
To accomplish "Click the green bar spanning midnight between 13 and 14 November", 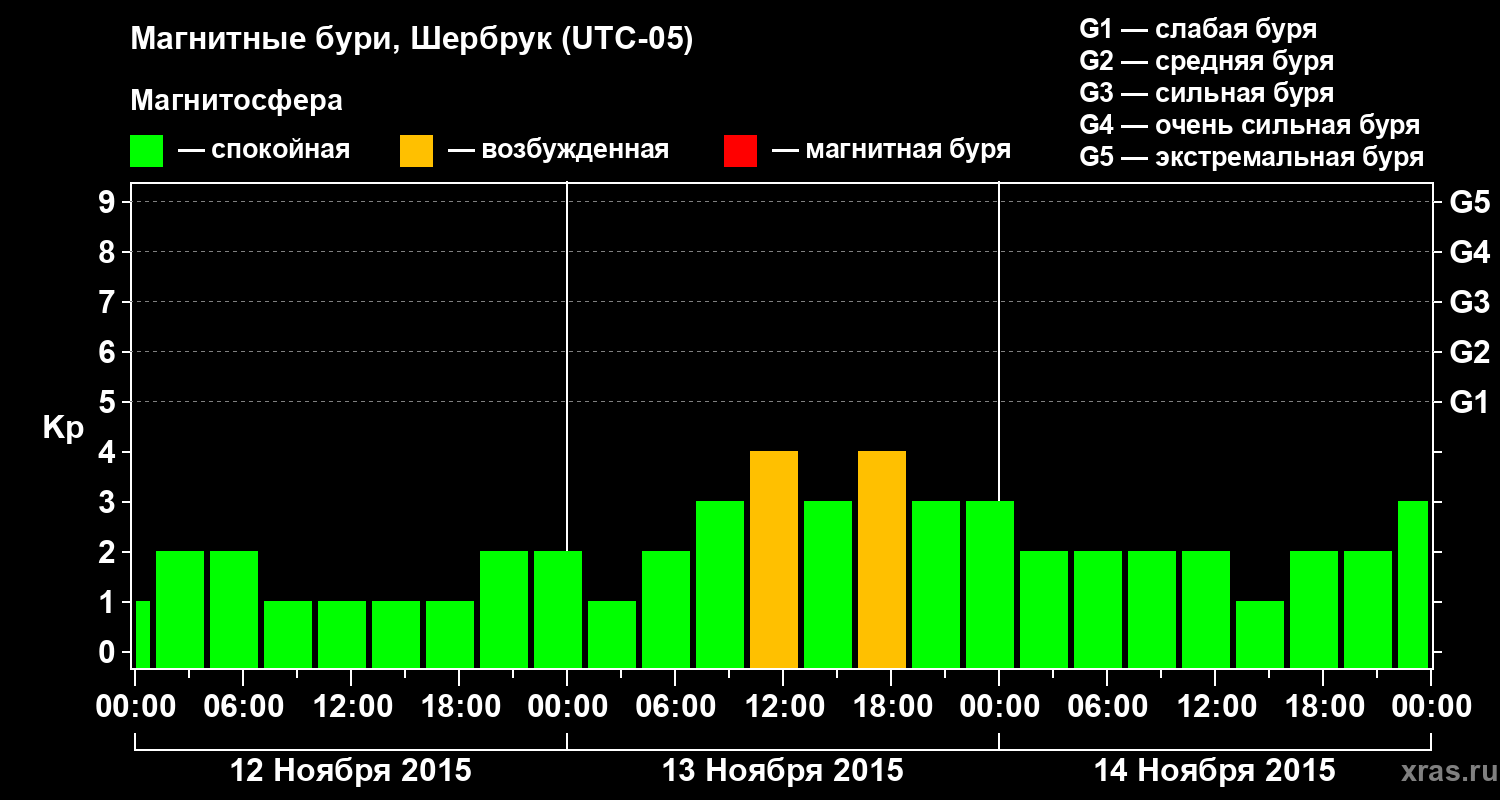I will (x=990, y=585).
